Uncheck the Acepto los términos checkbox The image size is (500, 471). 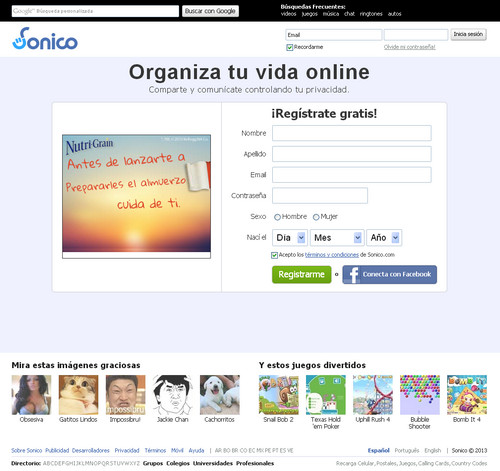tap(274, 255)
